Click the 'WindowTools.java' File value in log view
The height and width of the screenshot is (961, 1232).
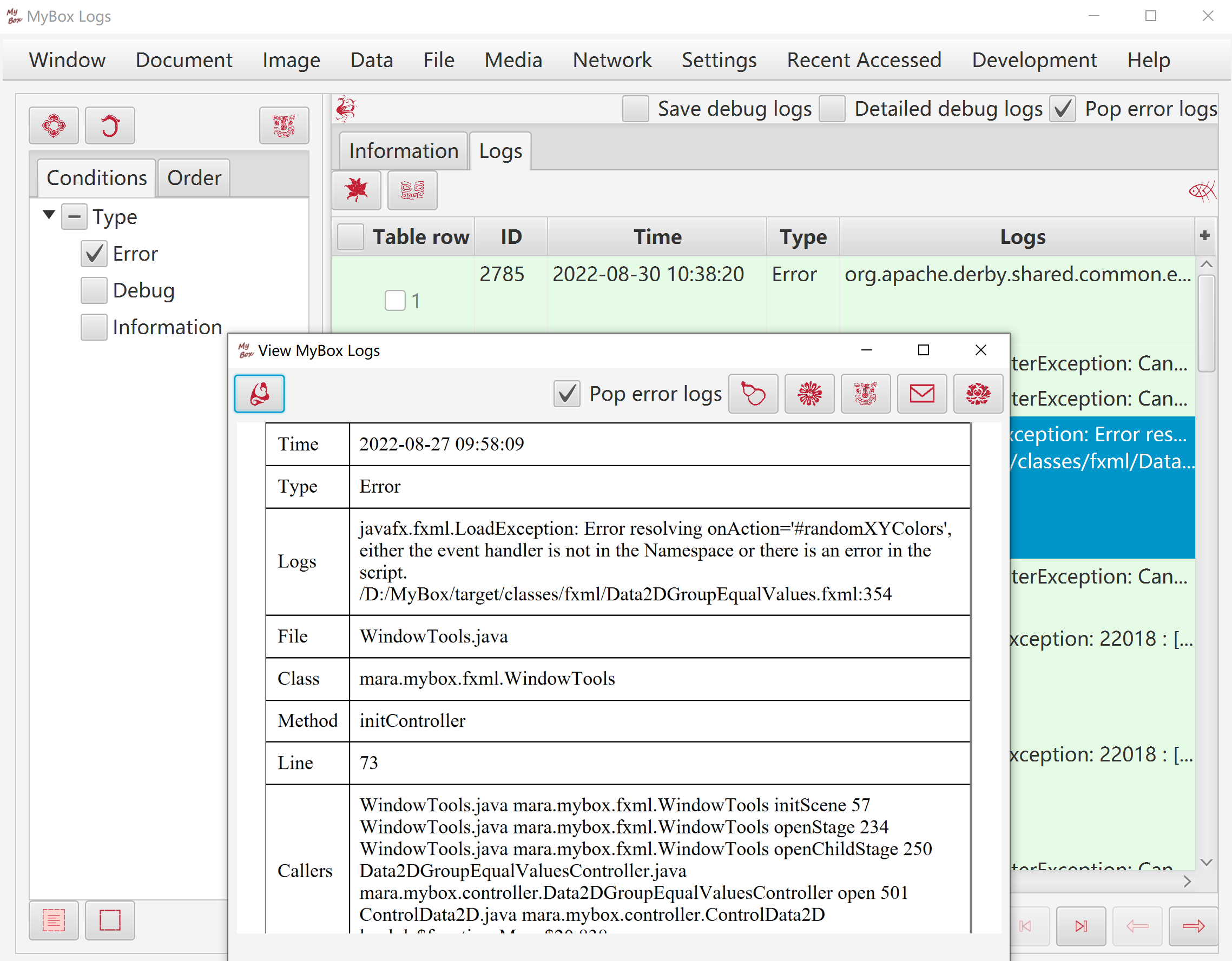coord(434,636)
